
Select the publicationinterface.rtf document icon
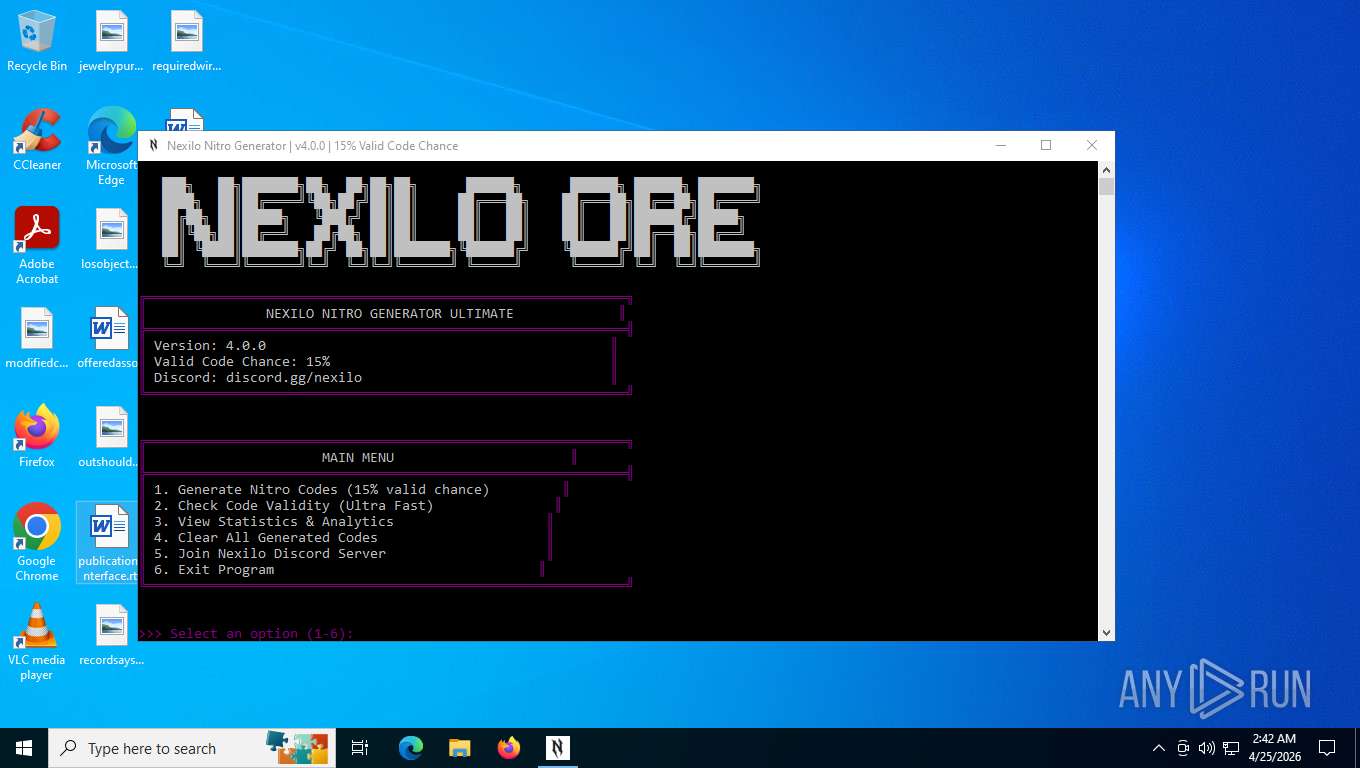[109, 543]
